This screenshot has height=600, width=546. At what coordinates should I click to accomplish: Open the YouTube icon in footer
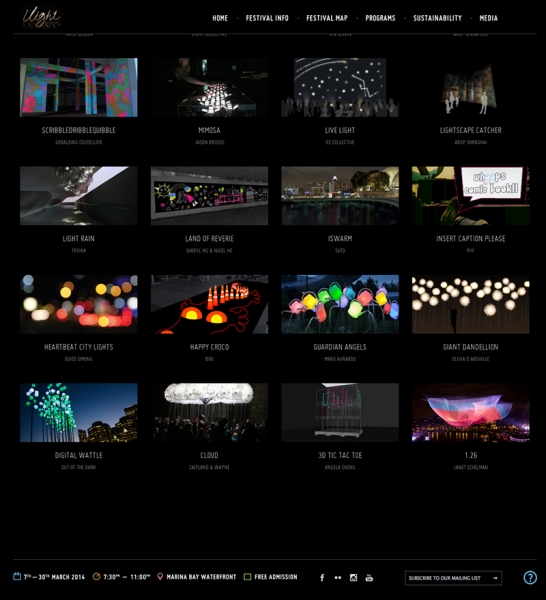click(x=369, y=577)
